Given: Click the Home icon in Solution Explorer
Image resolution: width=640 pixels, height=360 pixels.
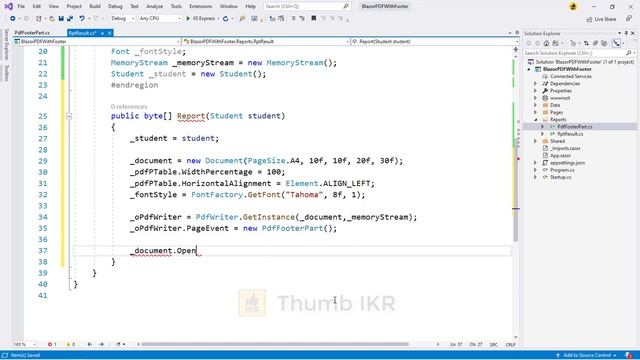Looking at the screenshot, I should (546, 43).
